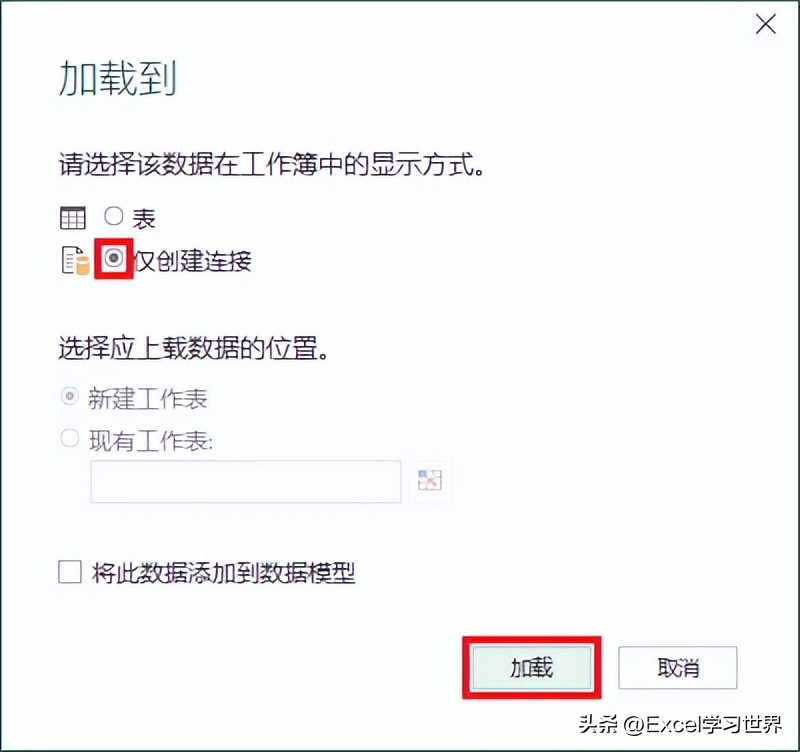Enable the 将此数据添加到数据模型 checkbox
Screen dimensions: 800x752
pyautogui.click(x=70, y=572)
